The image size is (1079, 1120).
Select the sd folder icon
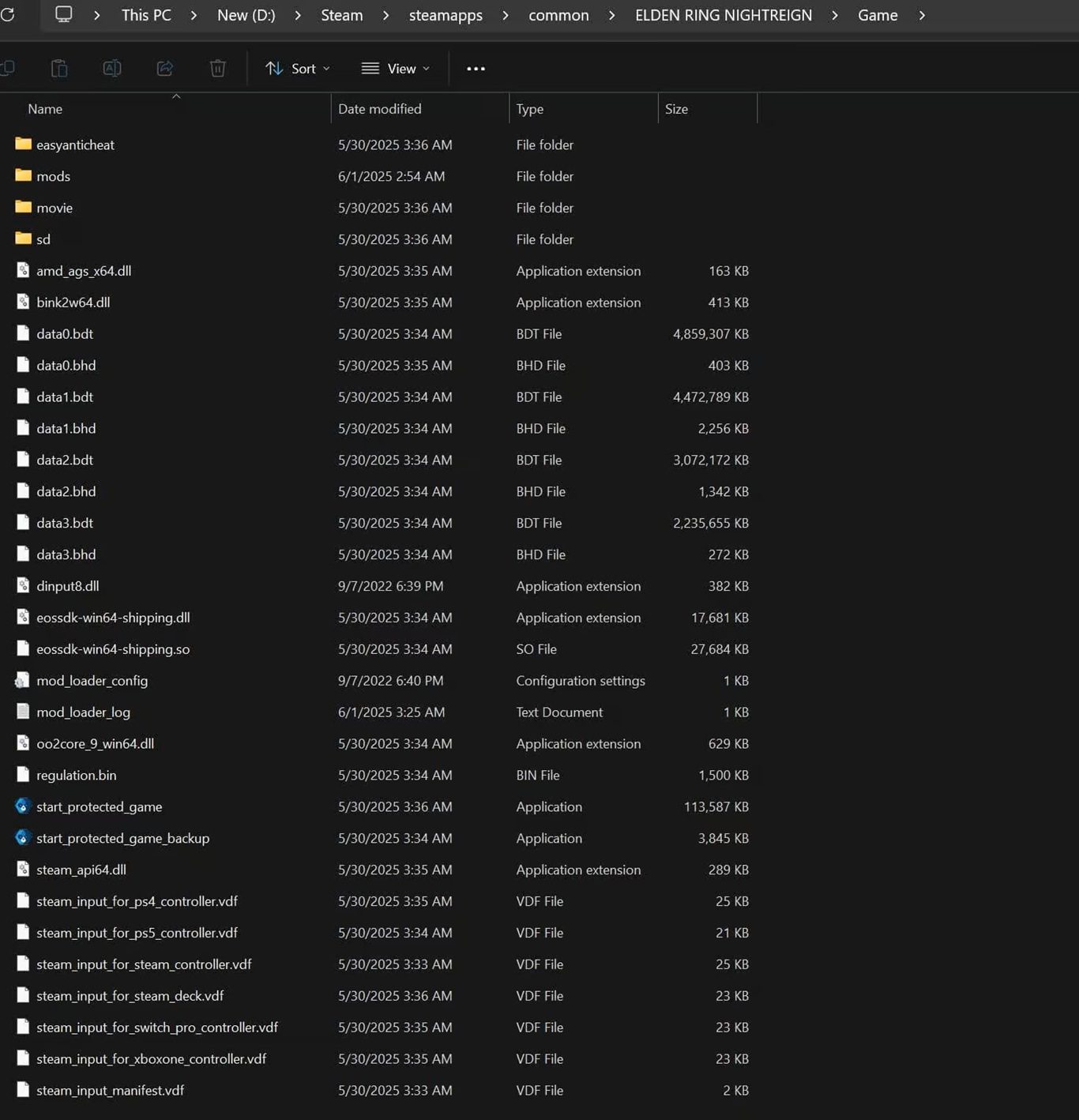pyautogui.click(x=23, y=239)
